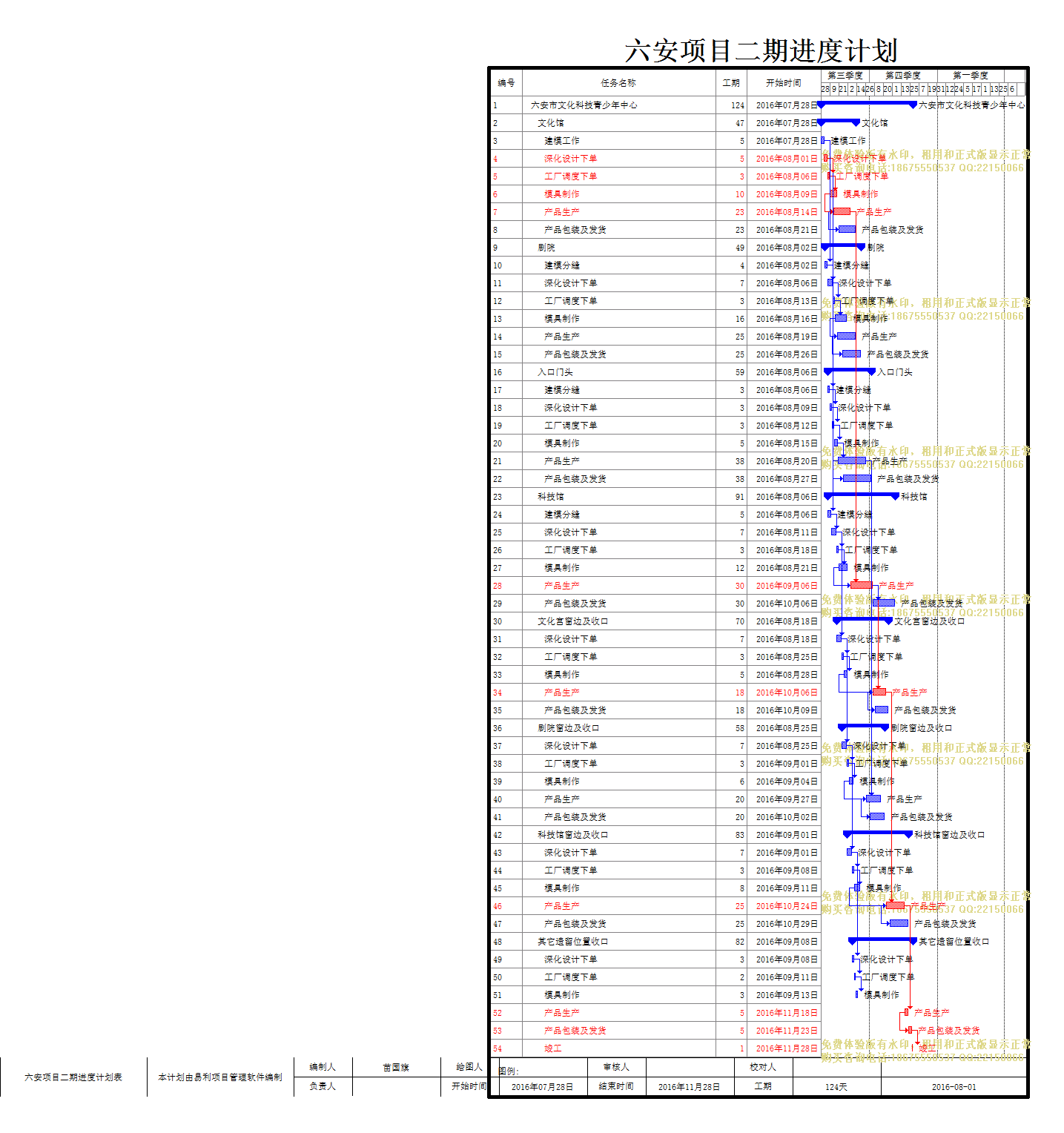The image size is (1064, 1133).
Task: Select row 1 task name 六安市文化科技青少年中心 in the table
Action: coord(584,105)
